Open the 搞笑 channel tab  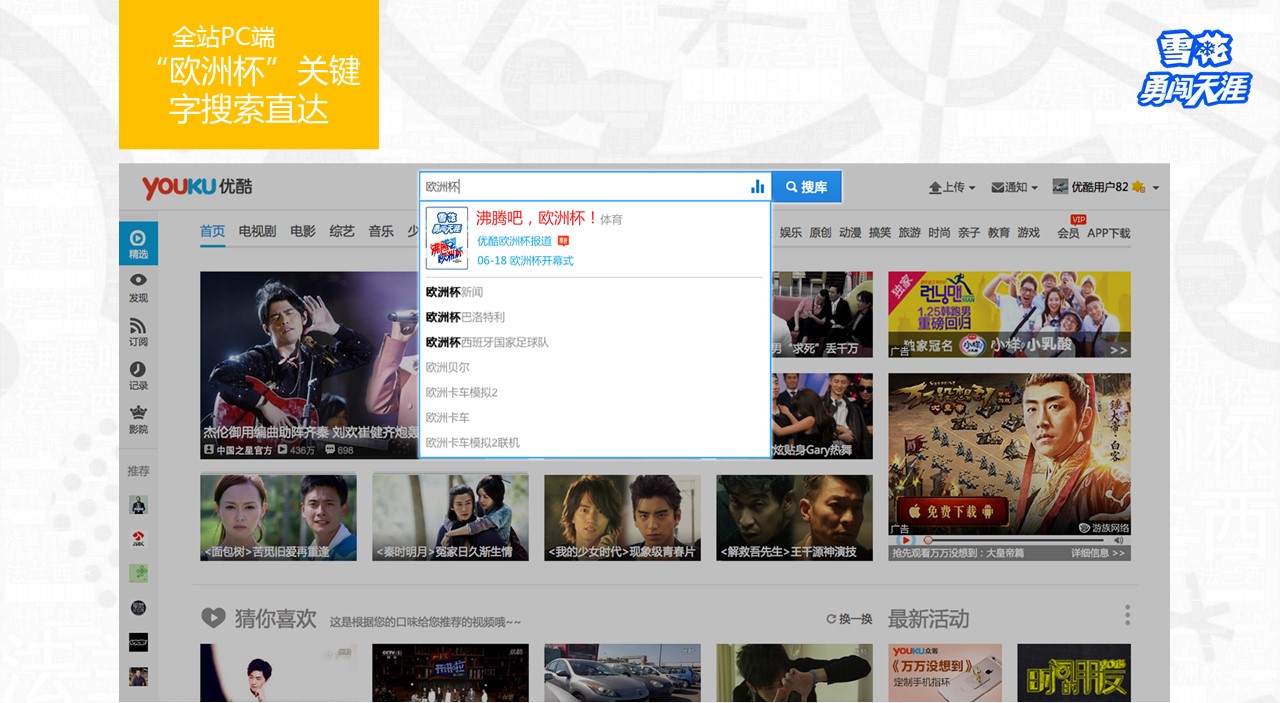click(880, 233)
